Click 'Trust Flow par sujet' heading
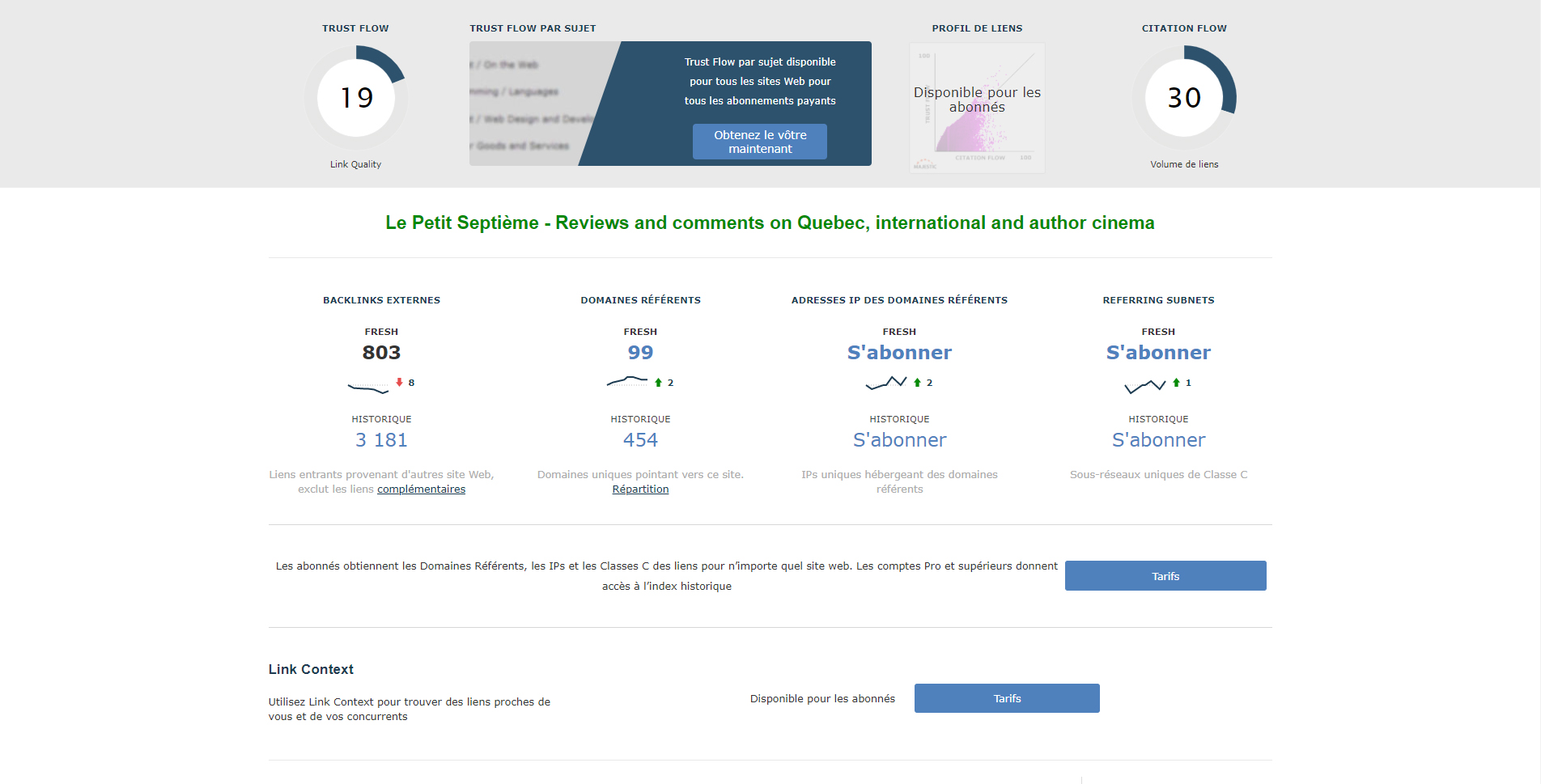Viewport: 1541px width, 784px height. (533, 28)
